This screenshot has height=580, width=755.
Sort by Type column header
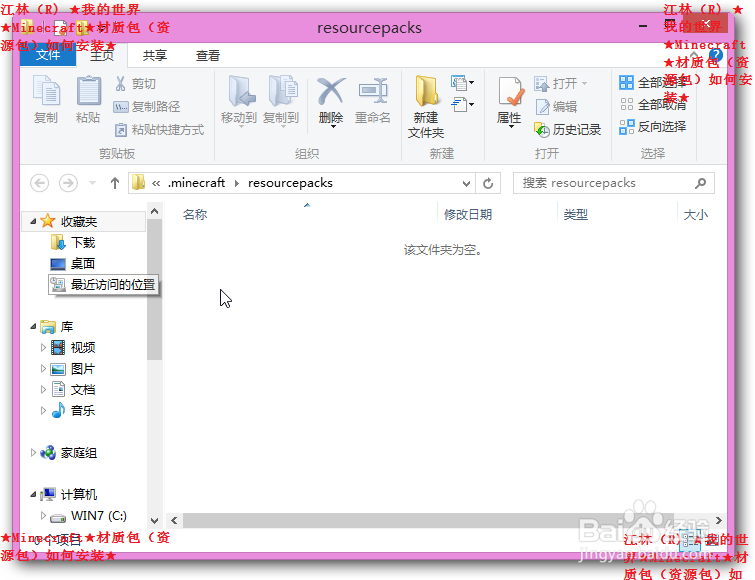(575, 215)
